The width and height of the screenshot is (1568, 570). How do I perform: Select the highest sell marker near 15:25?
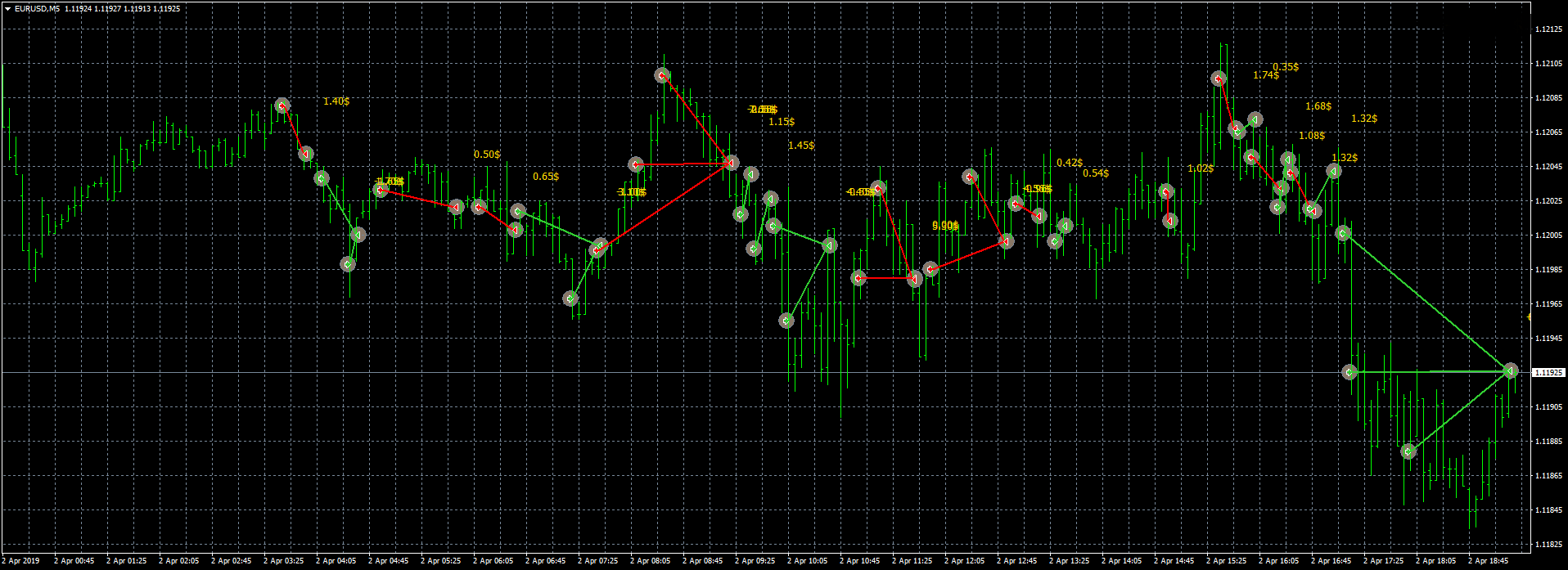pos(1219,79)
